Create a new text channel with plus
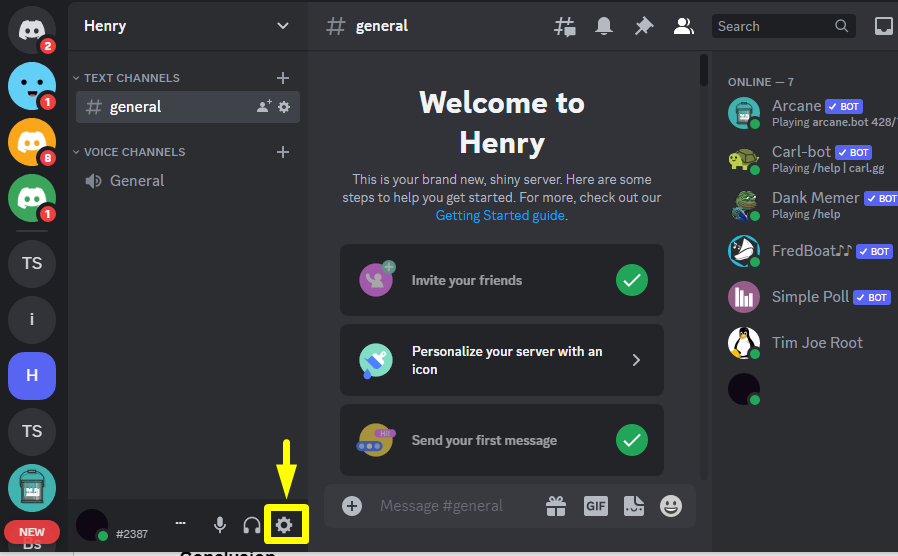The height and width of the screenshot is (556, 898). tap(282, 78)
